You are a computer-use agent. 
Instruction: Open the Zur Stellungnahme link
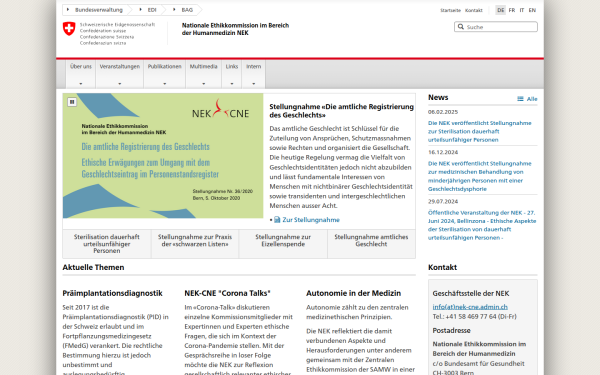(x=311, y=220)
